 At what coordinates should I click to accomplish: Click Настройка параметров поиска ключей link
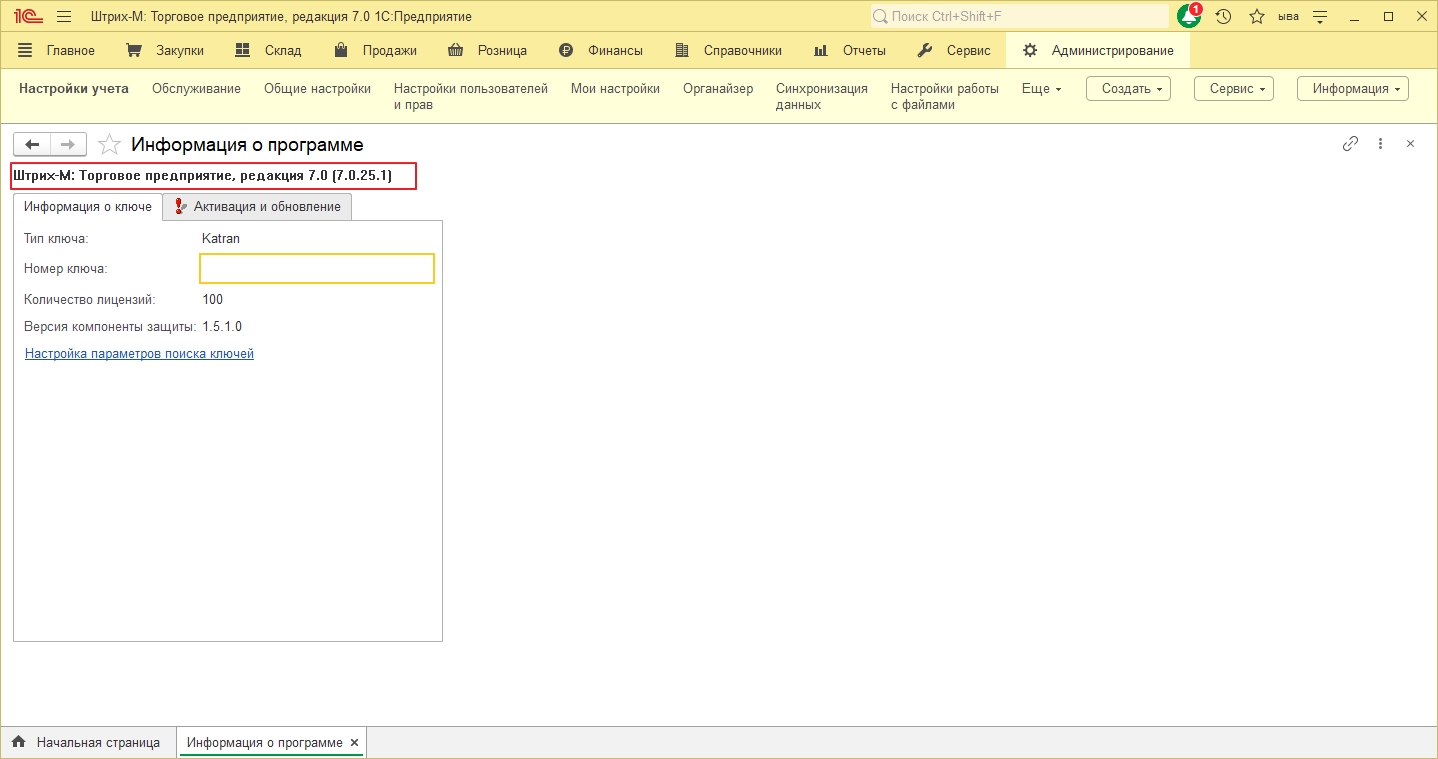(139, 354)
